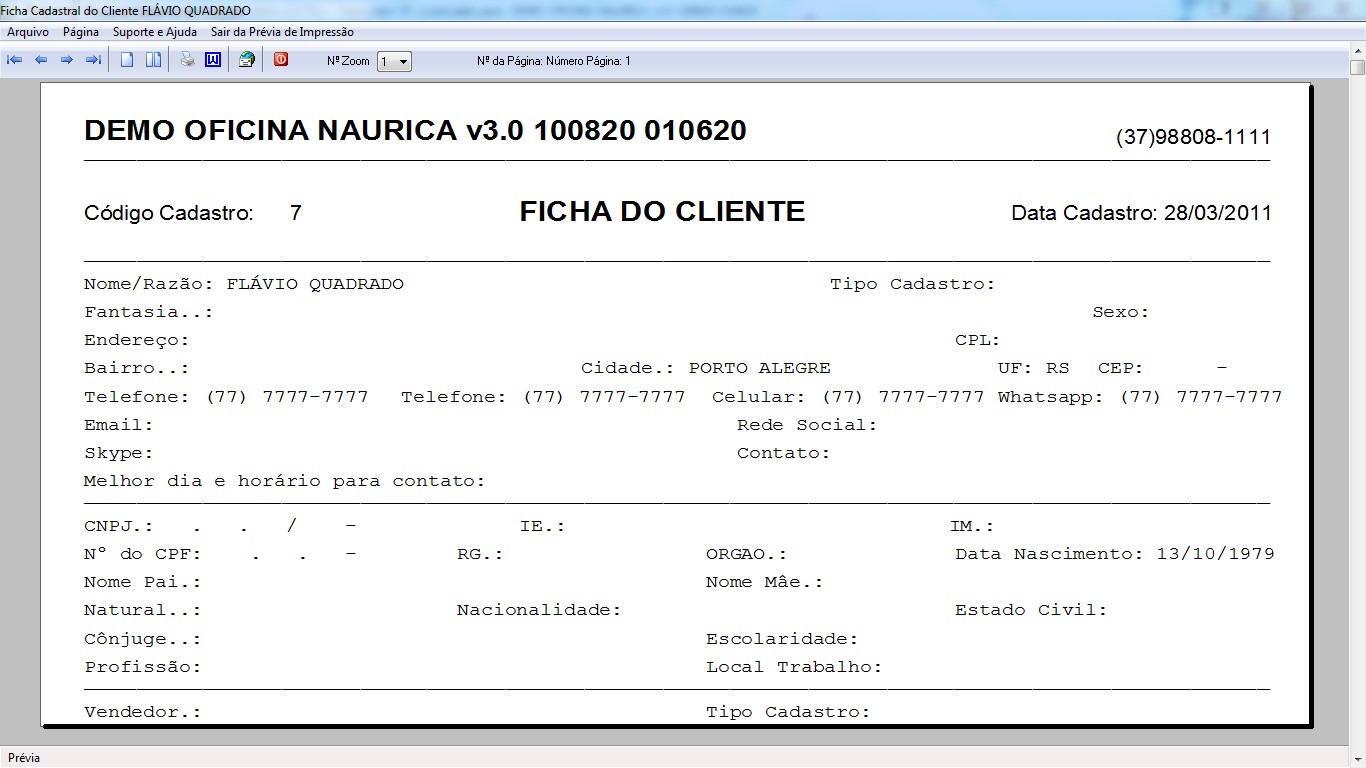Click the Fantasia..: label
This screenshot has width=1366, height=768.
[149, 312]
